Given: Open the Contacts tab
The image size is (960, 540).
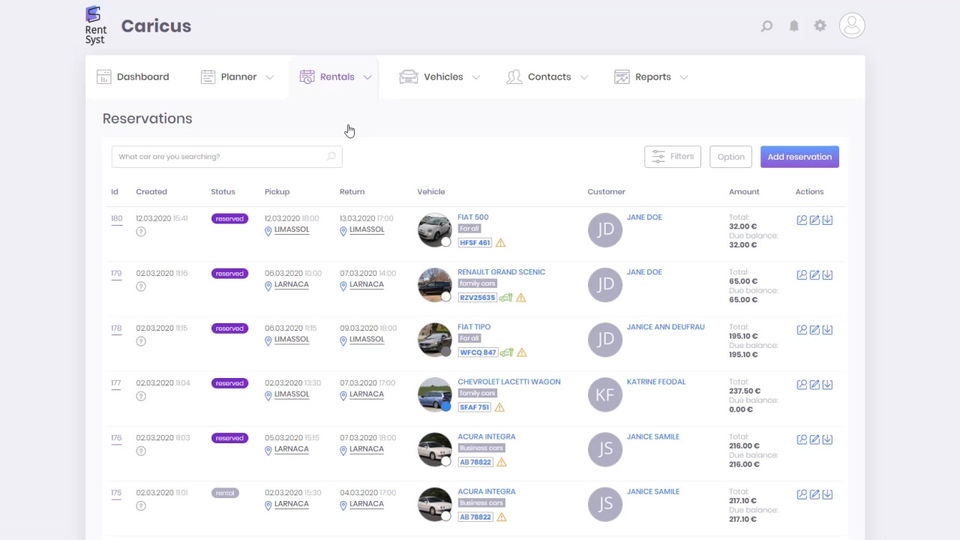Looking at the screenshot, I should 547,77.
